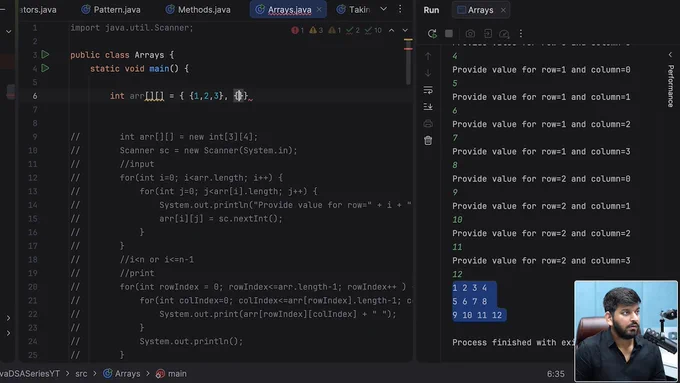Click 'static void main()' line
The image size is (680, 383).
click(x=139, y=69)
